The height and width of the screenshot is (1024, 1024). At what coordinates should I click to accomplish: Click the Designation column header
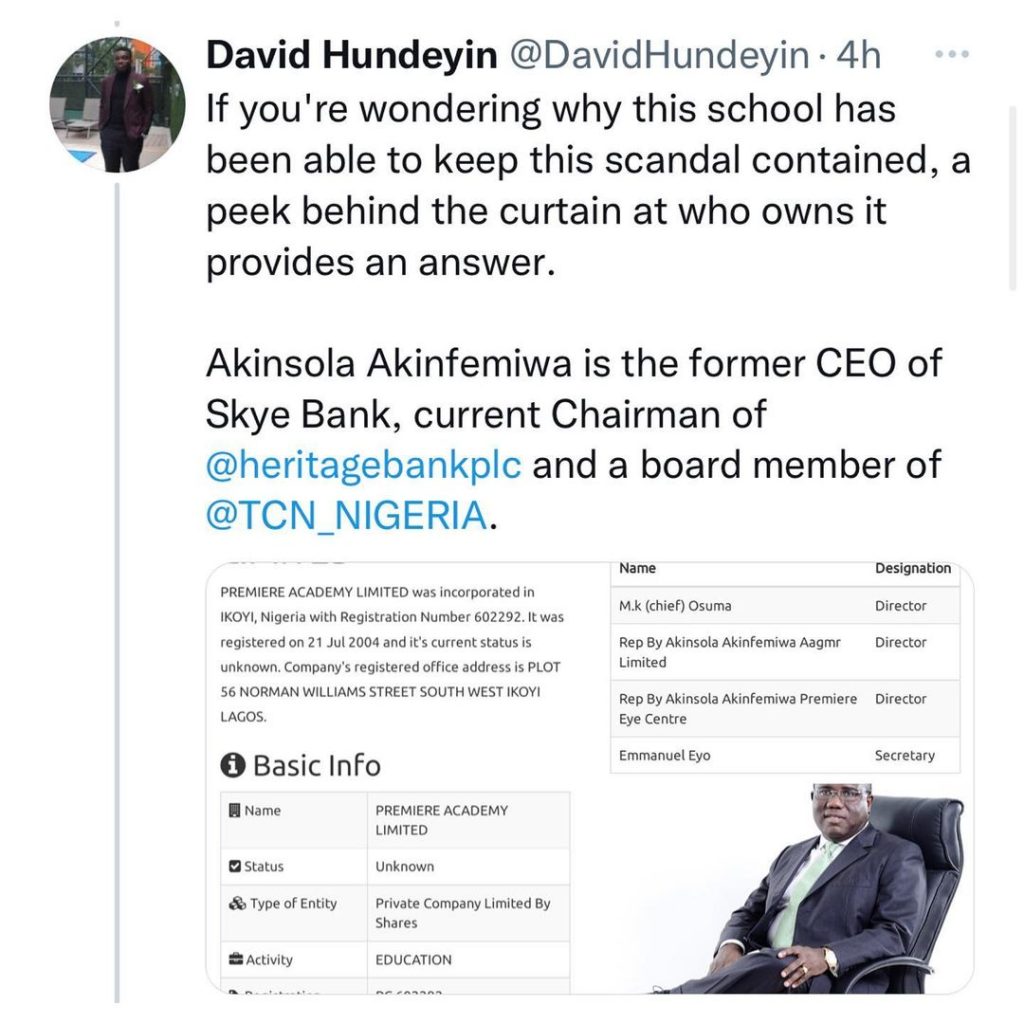coord(912,568)
